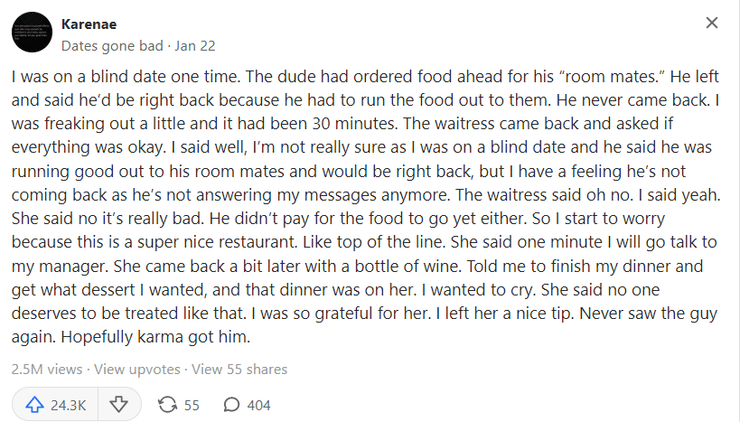Image resolution: width=740 pixels, height=422 pixels.
Task: Open the author name Karenae
Action: 90,23
